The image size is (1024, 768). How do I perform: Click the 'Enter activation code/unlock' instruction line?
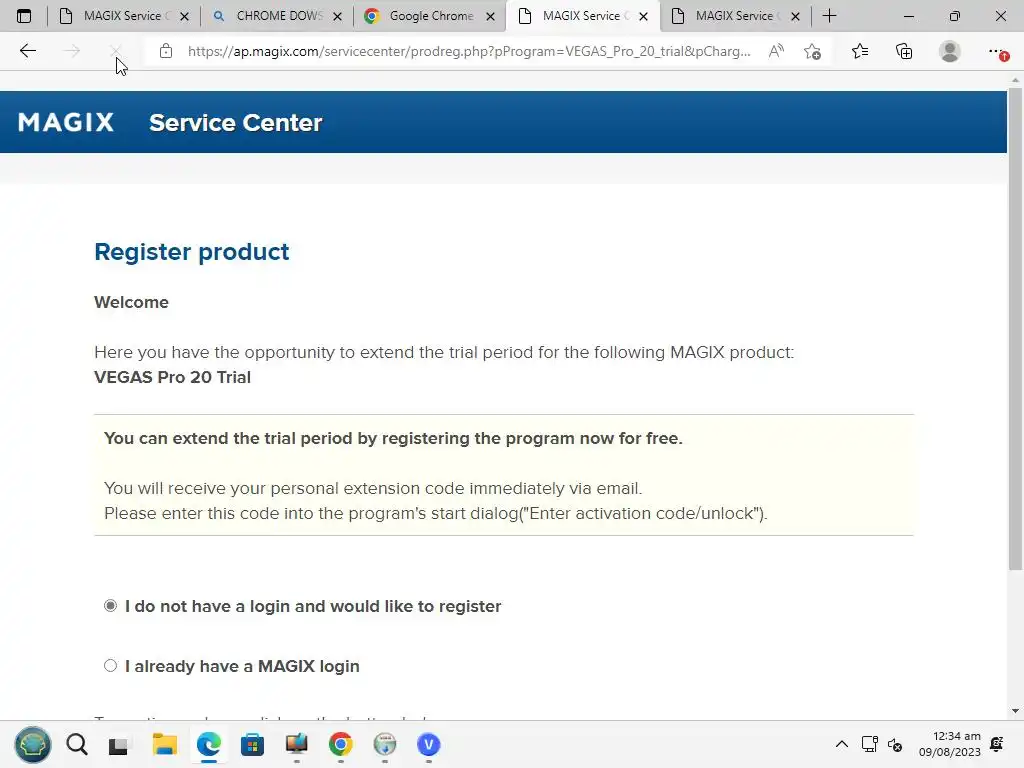(x=436, y=513)
